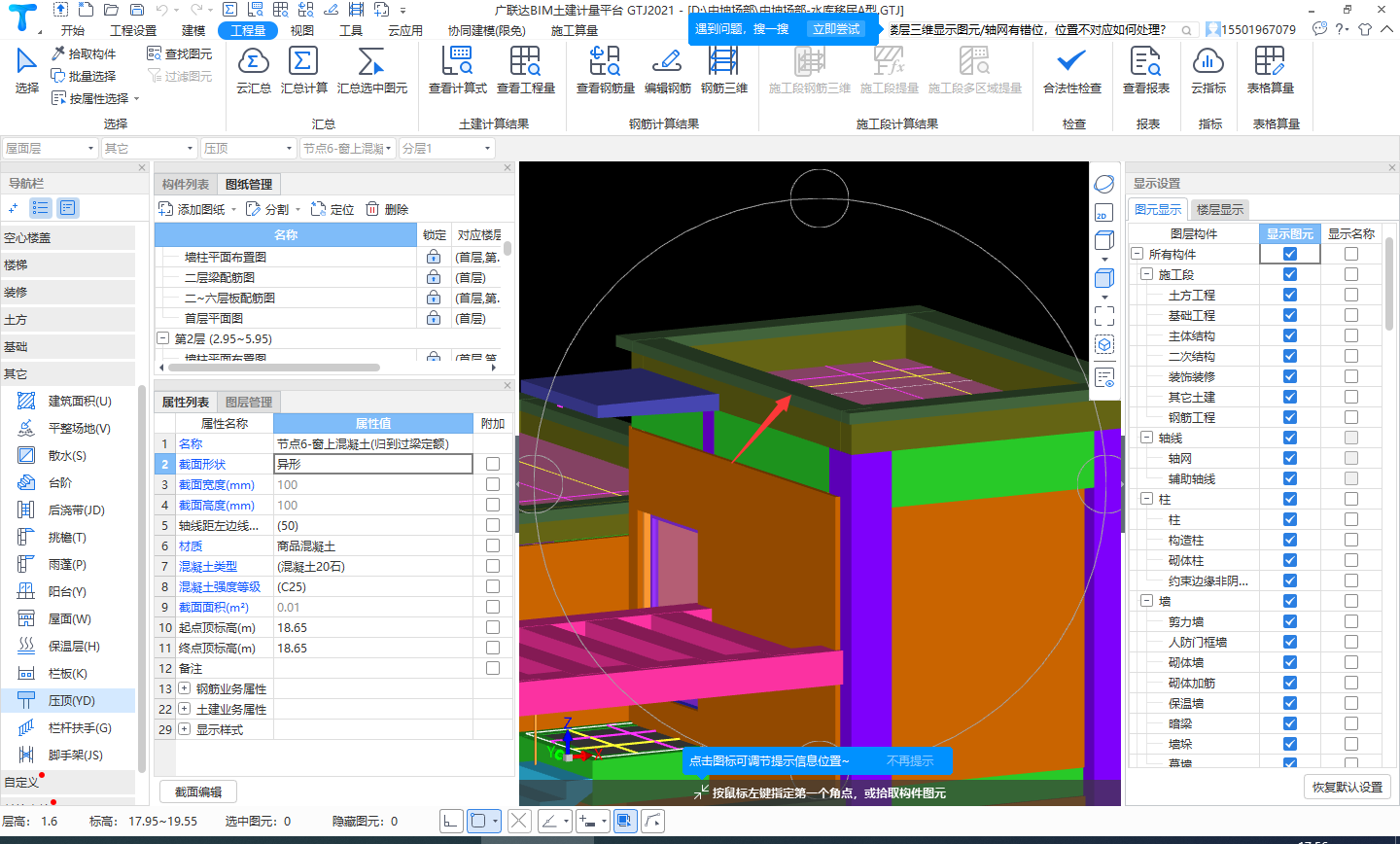Select 栏杆扶手(G) component type

[x=68, y=727]
